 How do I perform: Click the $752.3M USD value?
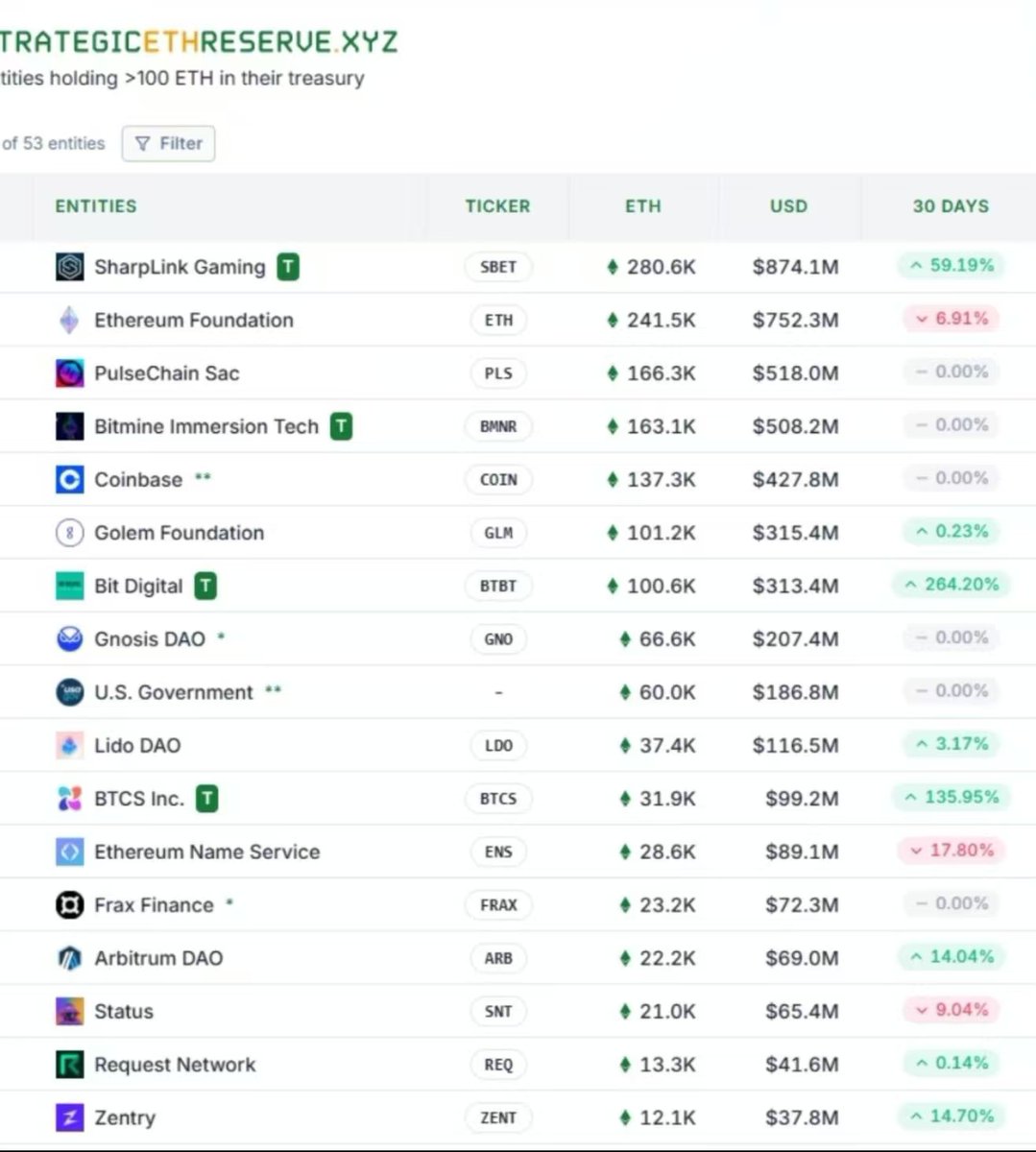pyautogui.click(x=796, y=321)
